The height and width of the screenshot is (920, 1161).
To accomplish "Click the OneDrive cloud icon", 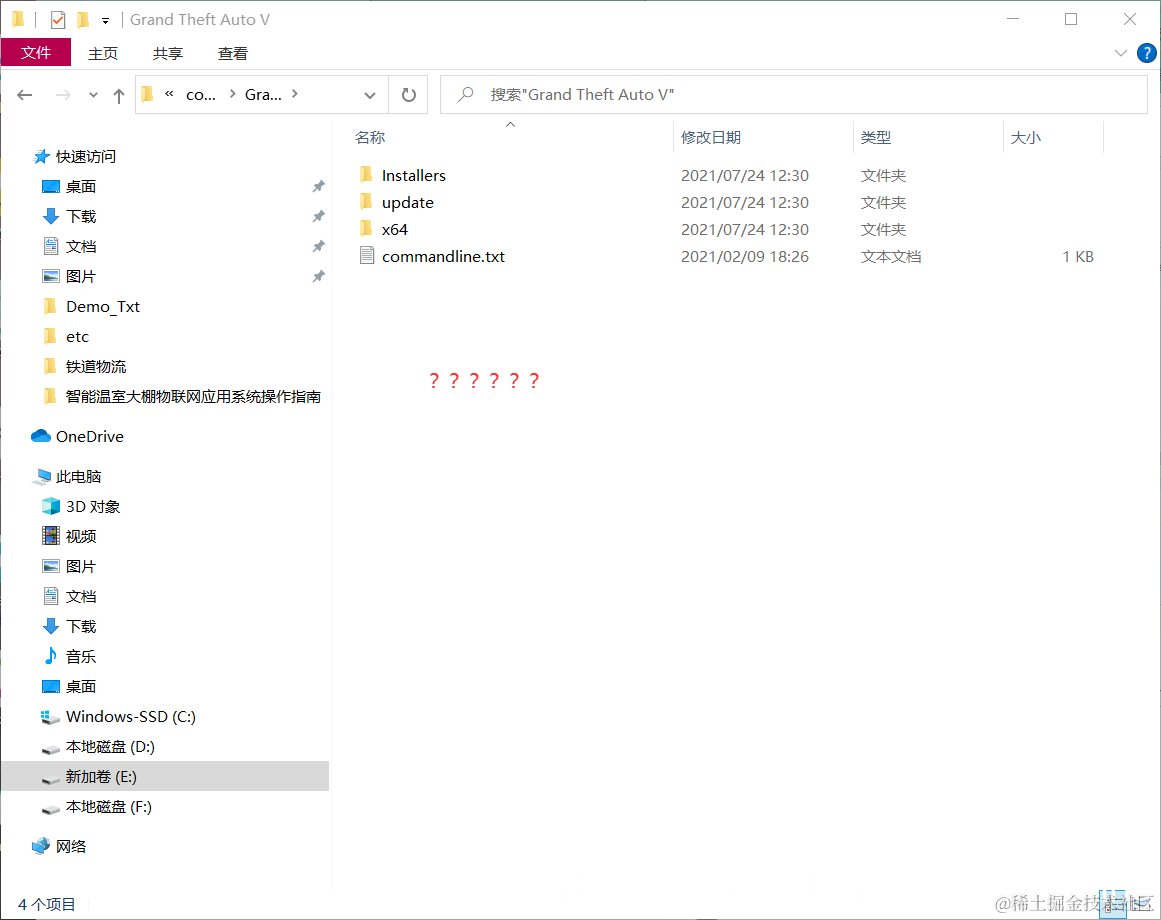I will [41, 436].
